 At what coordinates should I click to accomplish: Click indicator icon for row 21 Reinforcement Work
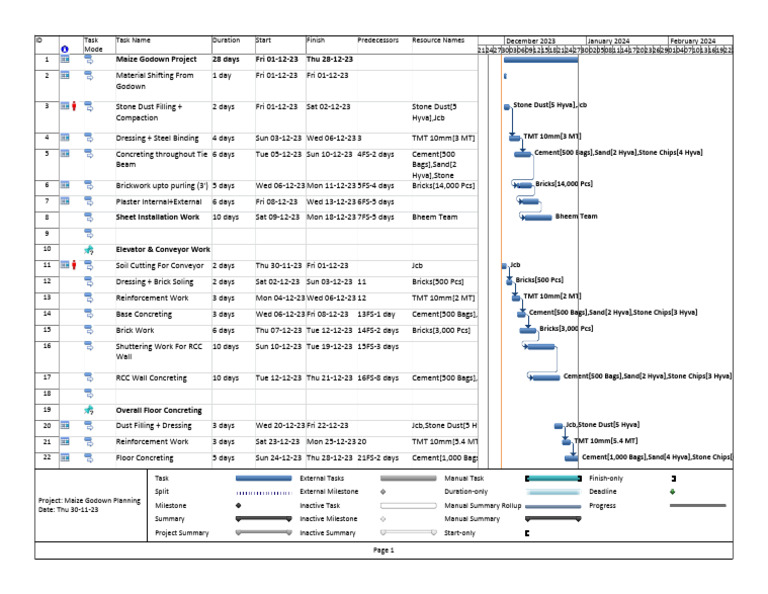pyautogui.click(x=65, y=441)
